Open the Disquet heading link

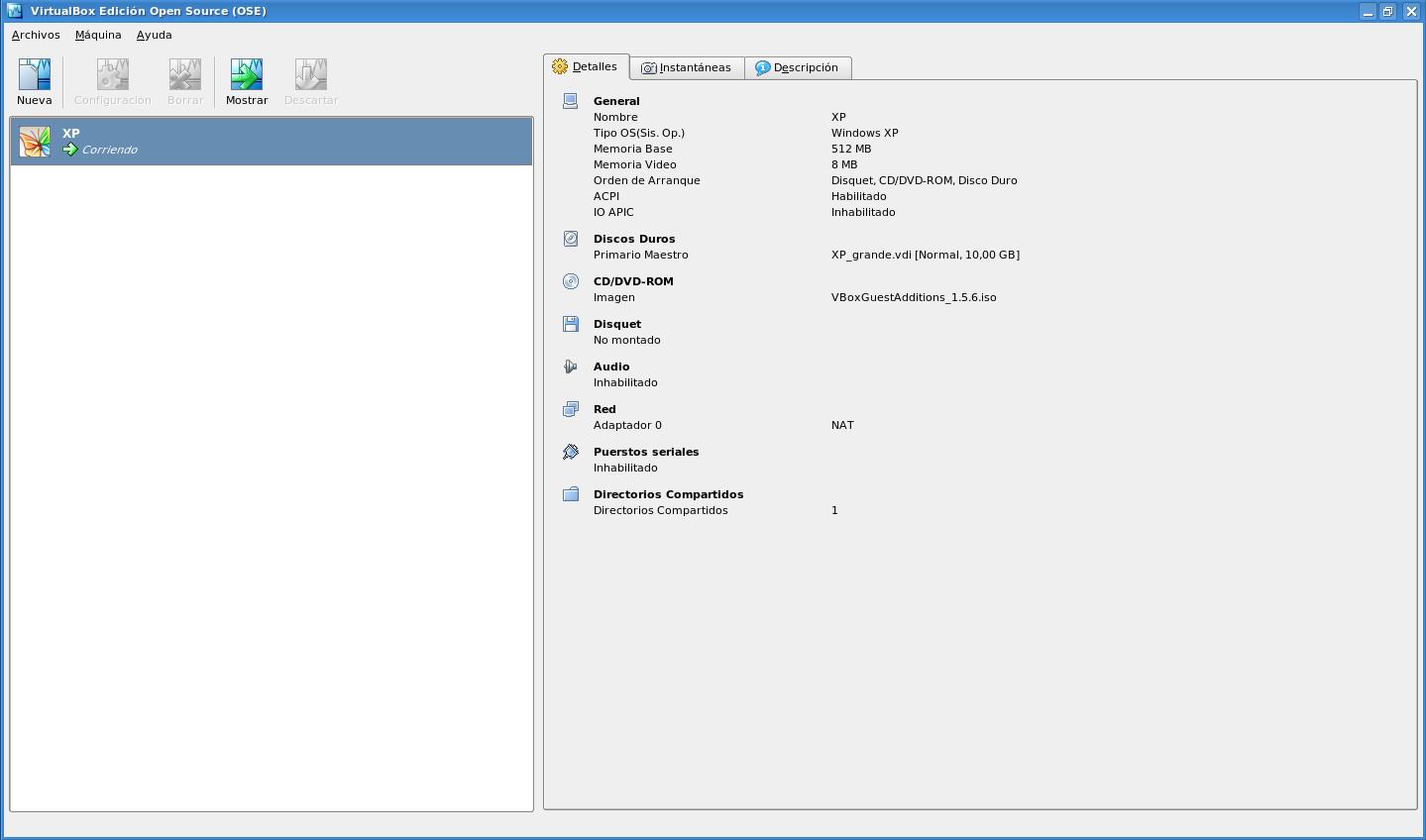(617, 324)
